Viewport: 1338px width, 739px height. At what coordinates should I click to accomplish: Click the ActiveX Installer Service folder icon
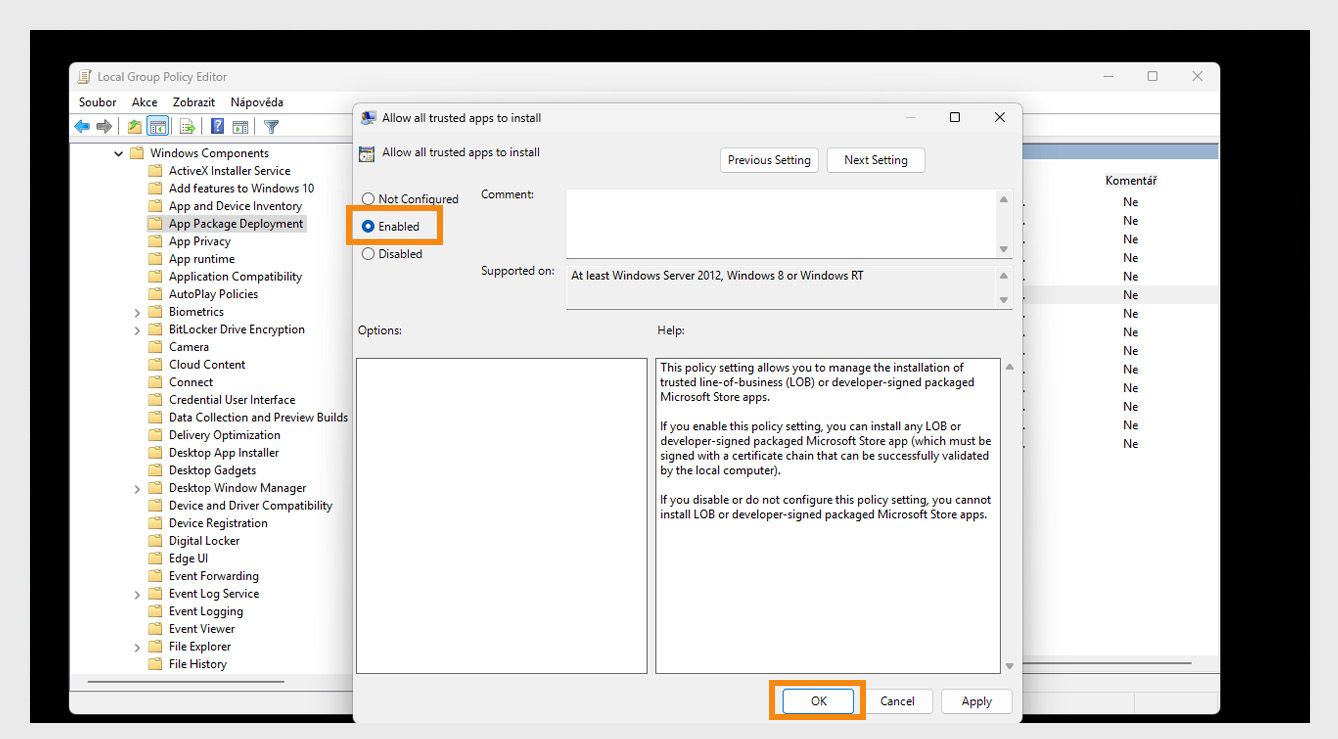(155, 171)
